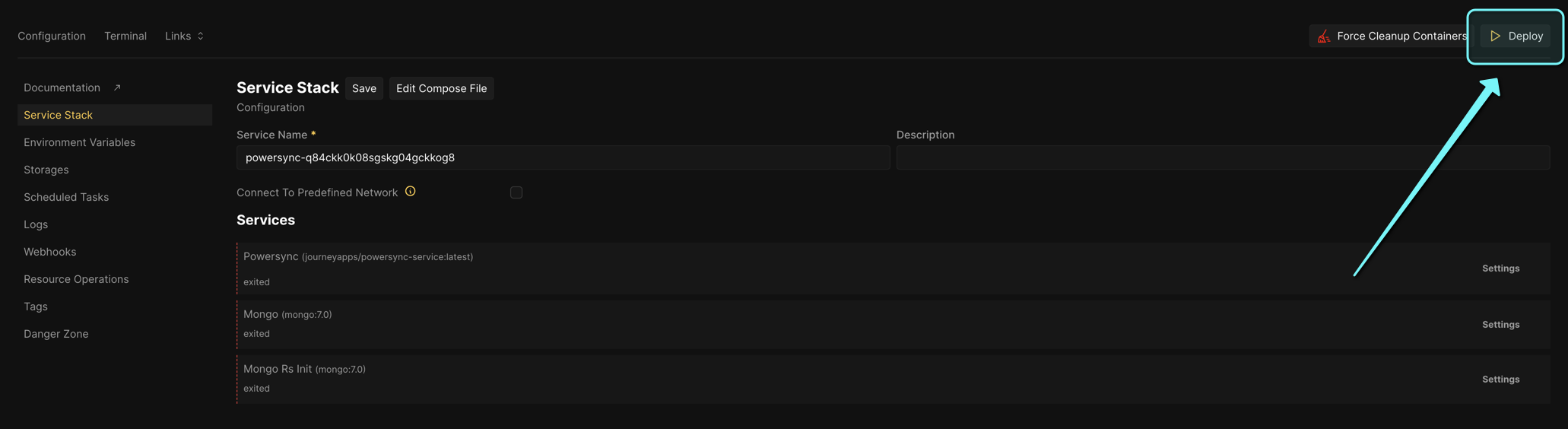Select Webhooks in the sidebar

pos(49,252)
